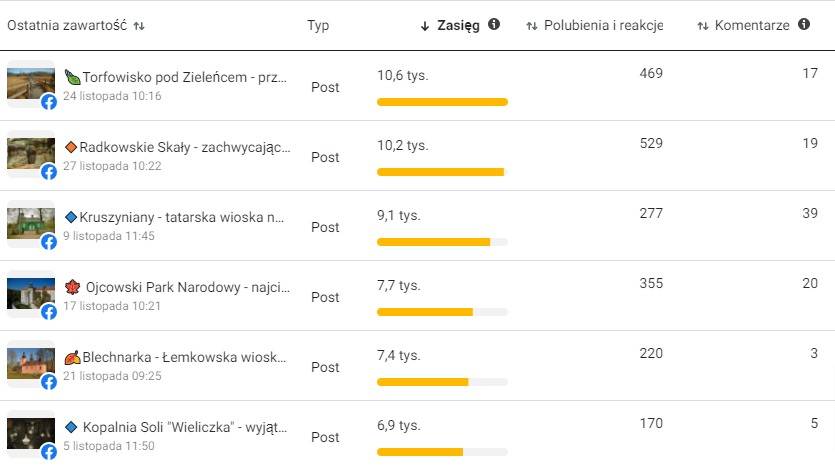Image resolution: width=835 pixels, height=470 pixels.
Task: Click the Ojcowski Park Narodowy thumbnail image
Action: click(31, 293)
